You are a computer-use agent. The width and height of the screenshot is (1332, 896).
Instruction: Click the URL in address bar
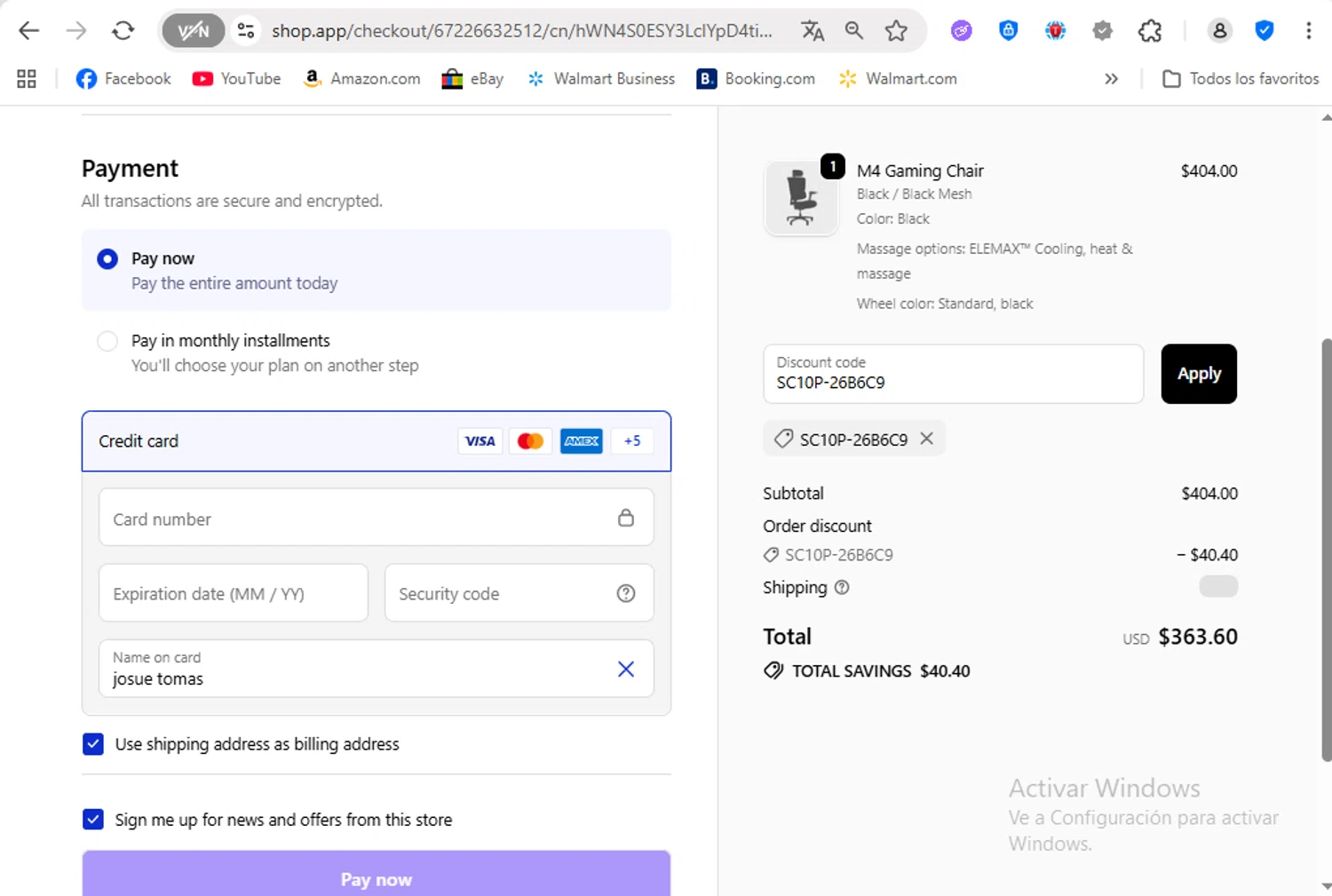(522, 31)
